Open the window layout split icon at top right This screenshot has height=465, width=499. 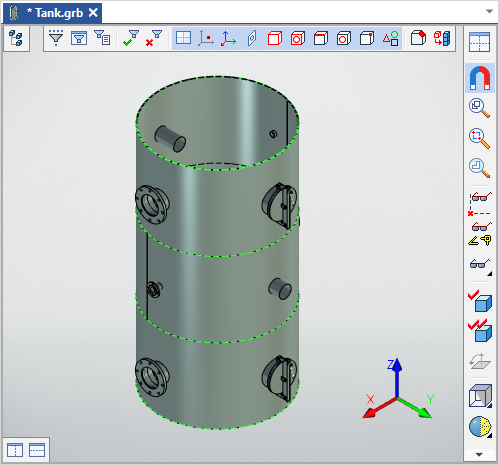[479, 42]
